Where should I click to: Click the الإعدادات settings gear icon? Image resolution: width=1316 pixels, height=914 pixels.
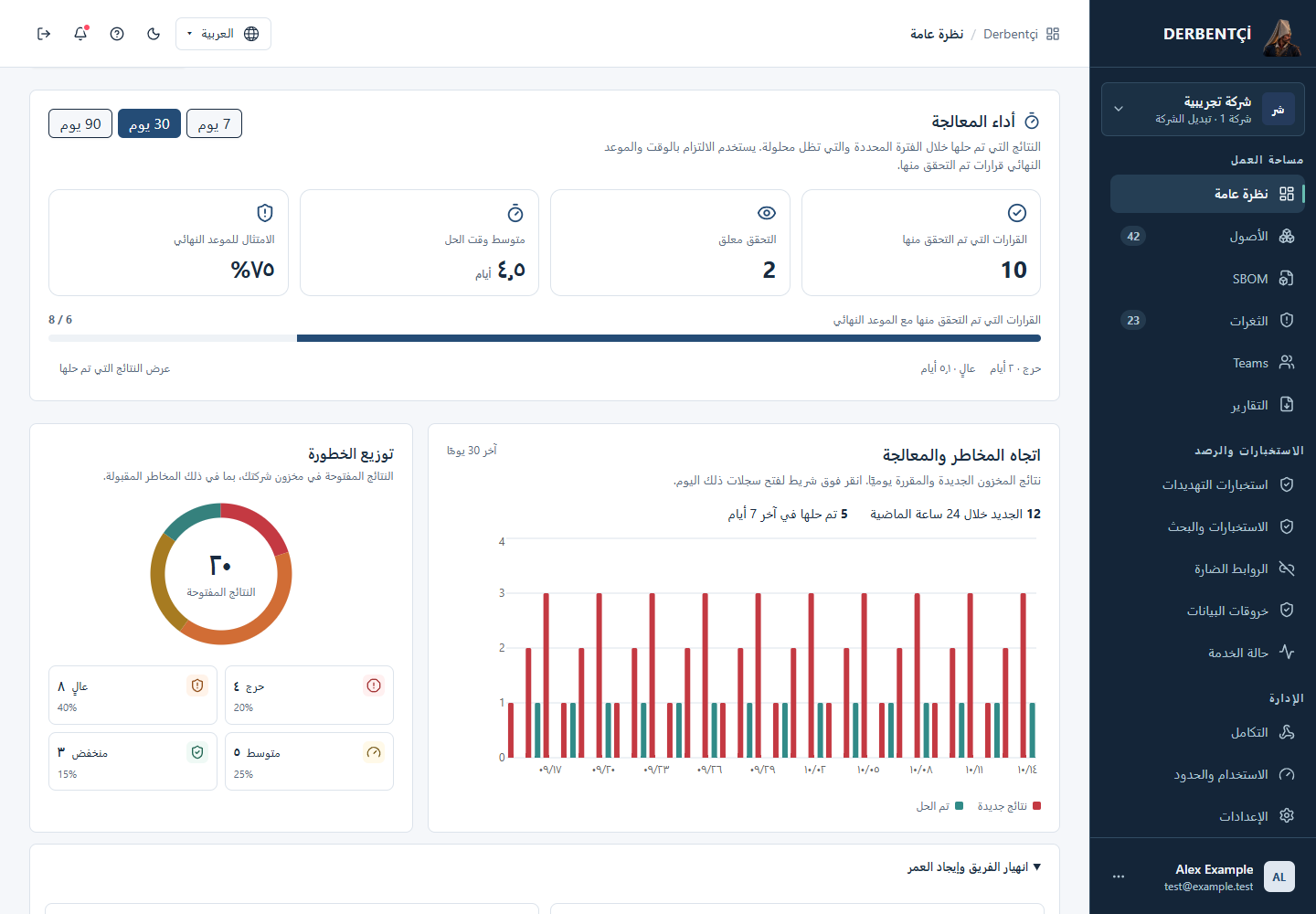coord(1287,816)
